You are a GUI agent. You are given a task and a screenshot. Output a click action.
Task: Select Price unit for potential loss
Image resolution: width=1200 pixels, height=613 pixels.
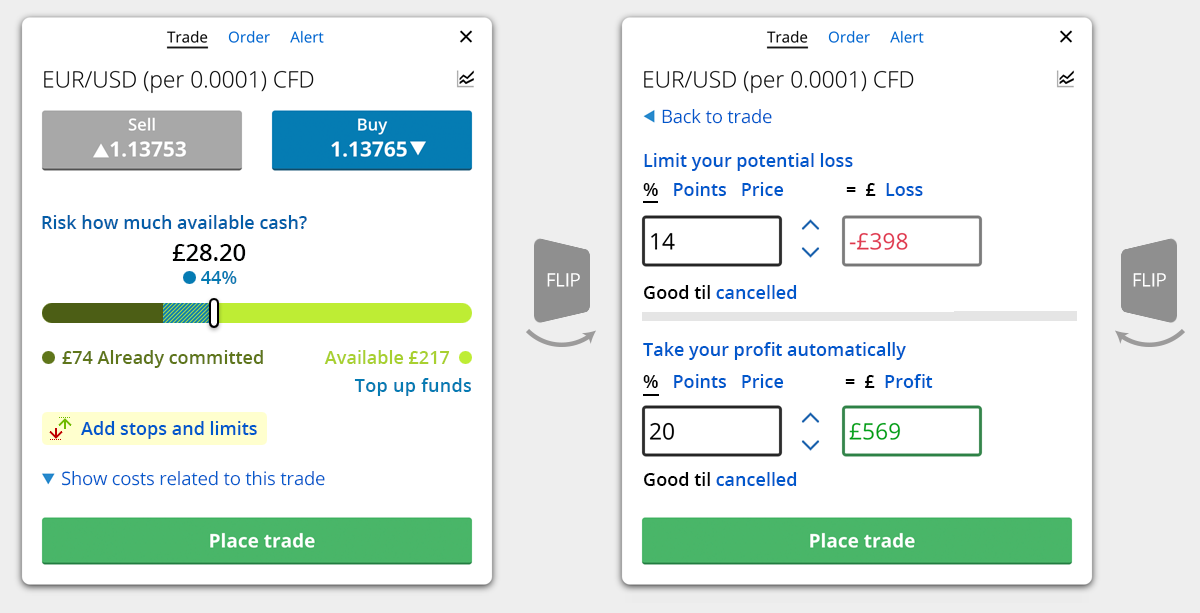(762, 190)
